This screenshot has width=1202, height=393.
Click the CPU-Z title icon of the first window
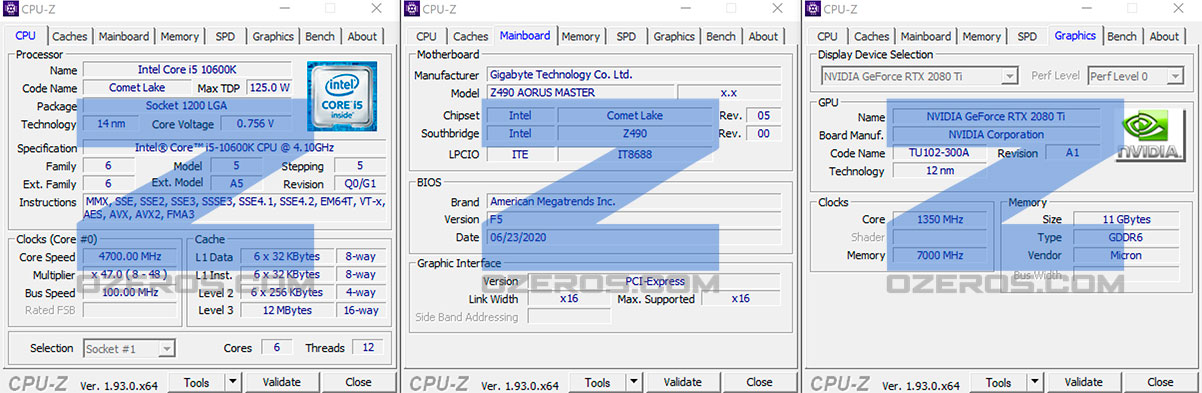9,9
